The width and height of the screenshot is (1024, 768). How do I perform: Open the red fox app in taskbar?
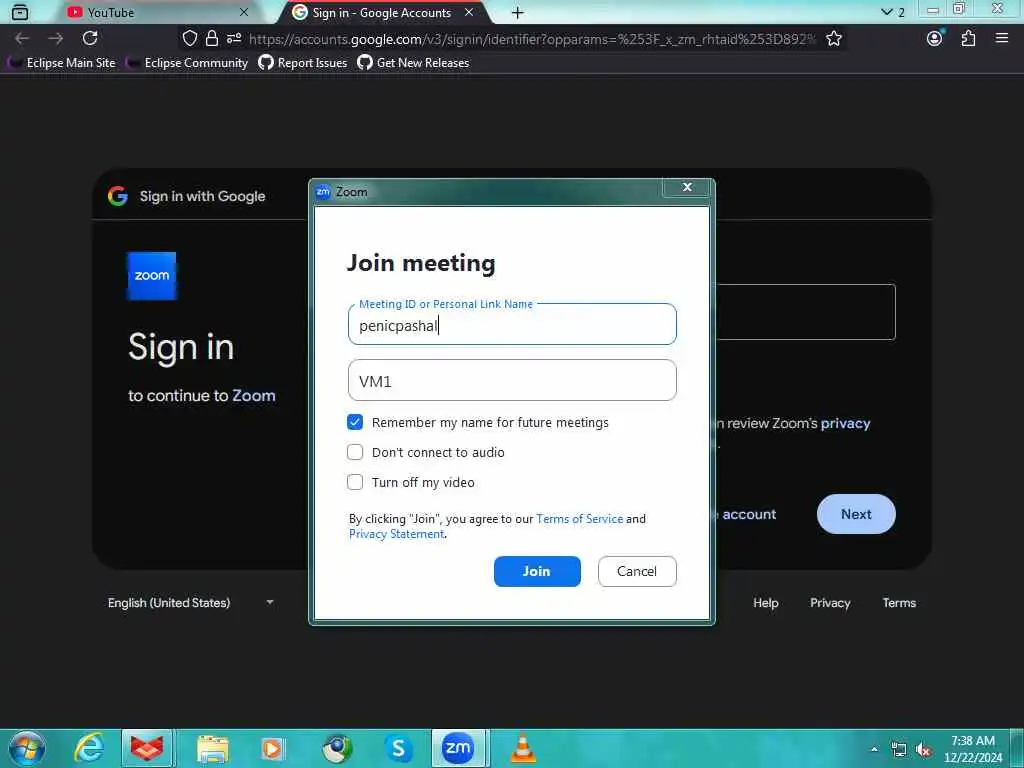point(147,748)
